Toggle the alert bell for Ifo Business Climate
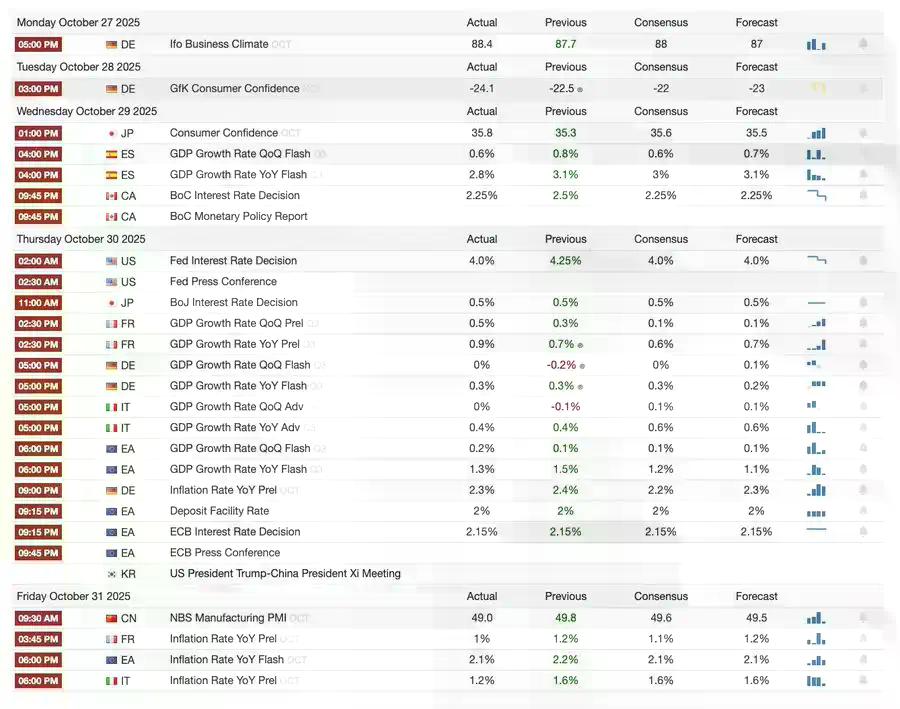Image resolution: width=900 pixels, height=709 pixels. (x=863, y=44)
